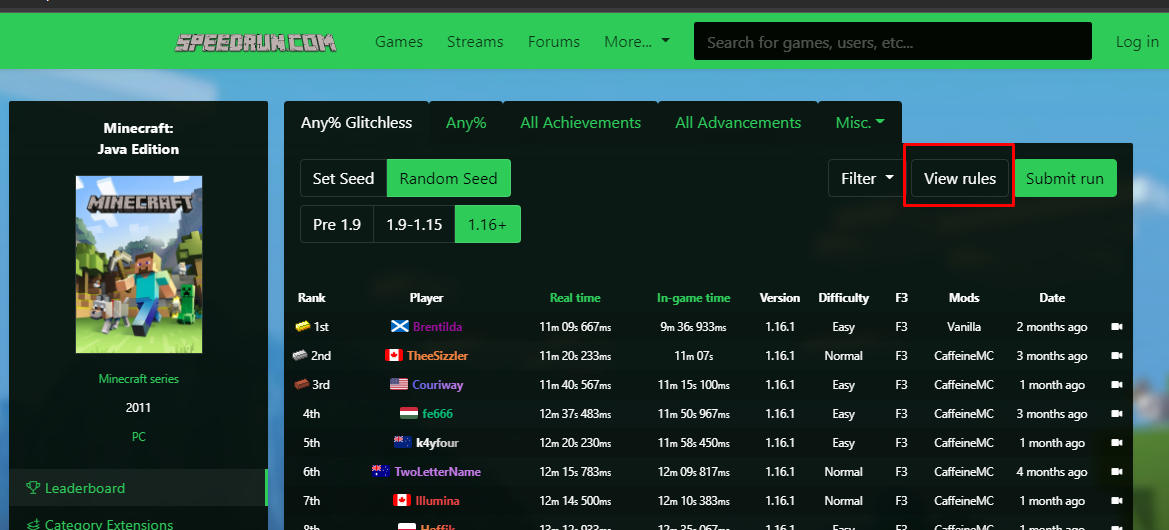The image size is (1169, 530).
Task: Open the All Advancements tab
Action: [738, 123]
